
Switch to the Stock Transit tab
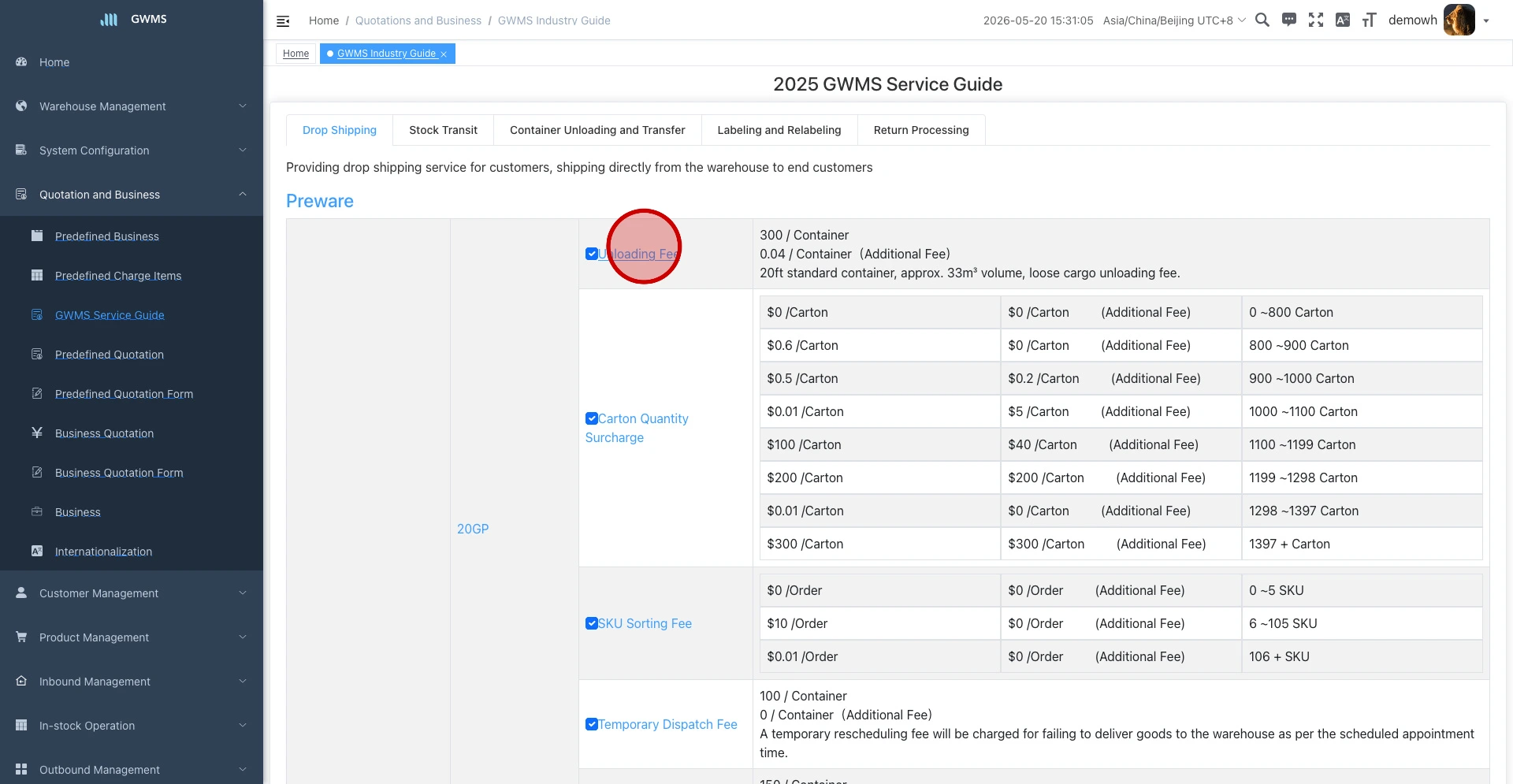[443, 130]
